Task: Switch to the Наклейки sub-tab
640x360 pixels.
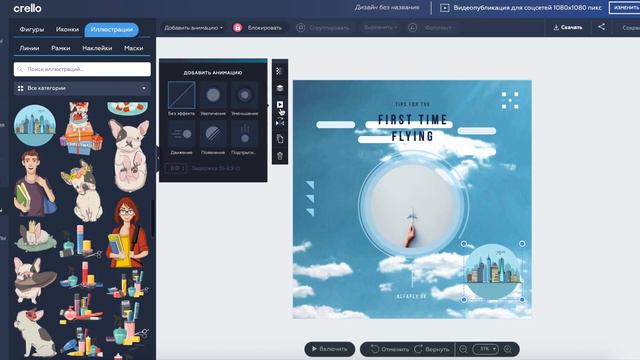Action: pos(97,48)
